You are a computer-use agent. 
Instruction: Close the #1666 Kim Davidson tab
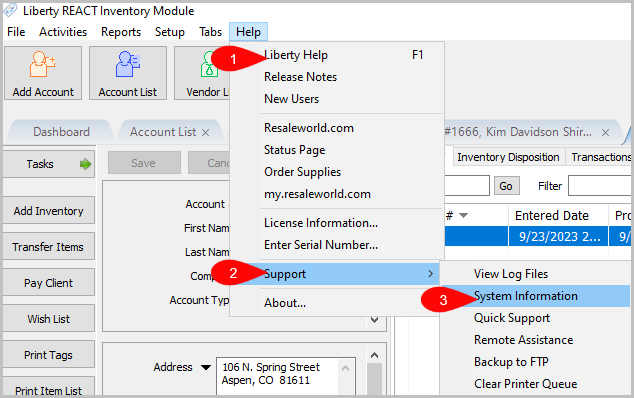coord(605,133)
